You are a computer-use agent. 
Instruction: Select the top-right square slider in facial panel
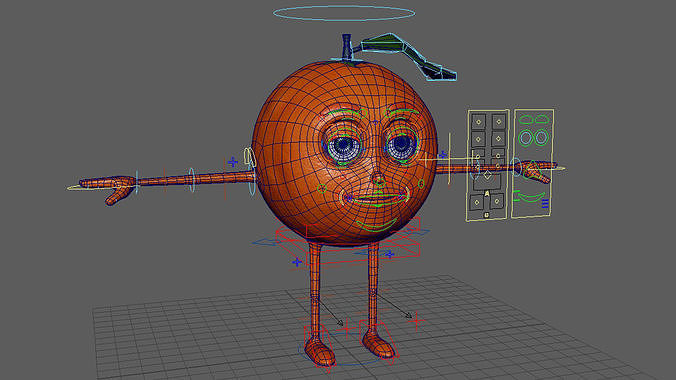[499, 122]
